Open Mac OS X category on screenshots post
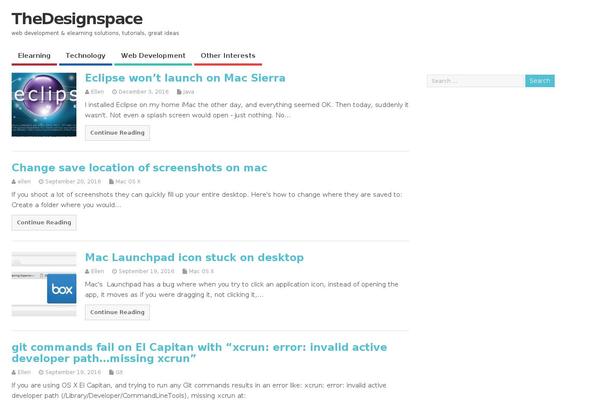 [128, 181]
